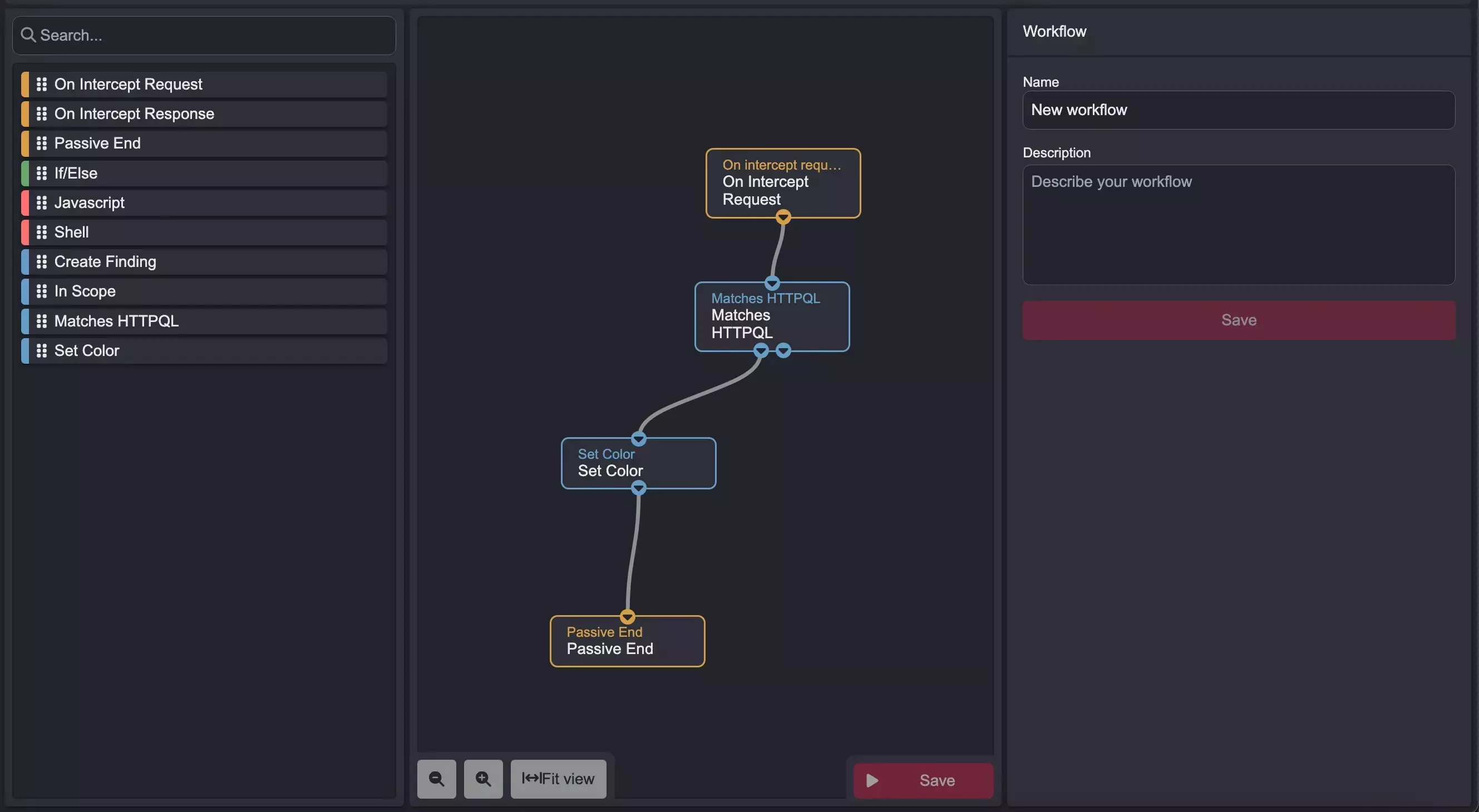Click play icon on canvas Save button

point(872,780)
